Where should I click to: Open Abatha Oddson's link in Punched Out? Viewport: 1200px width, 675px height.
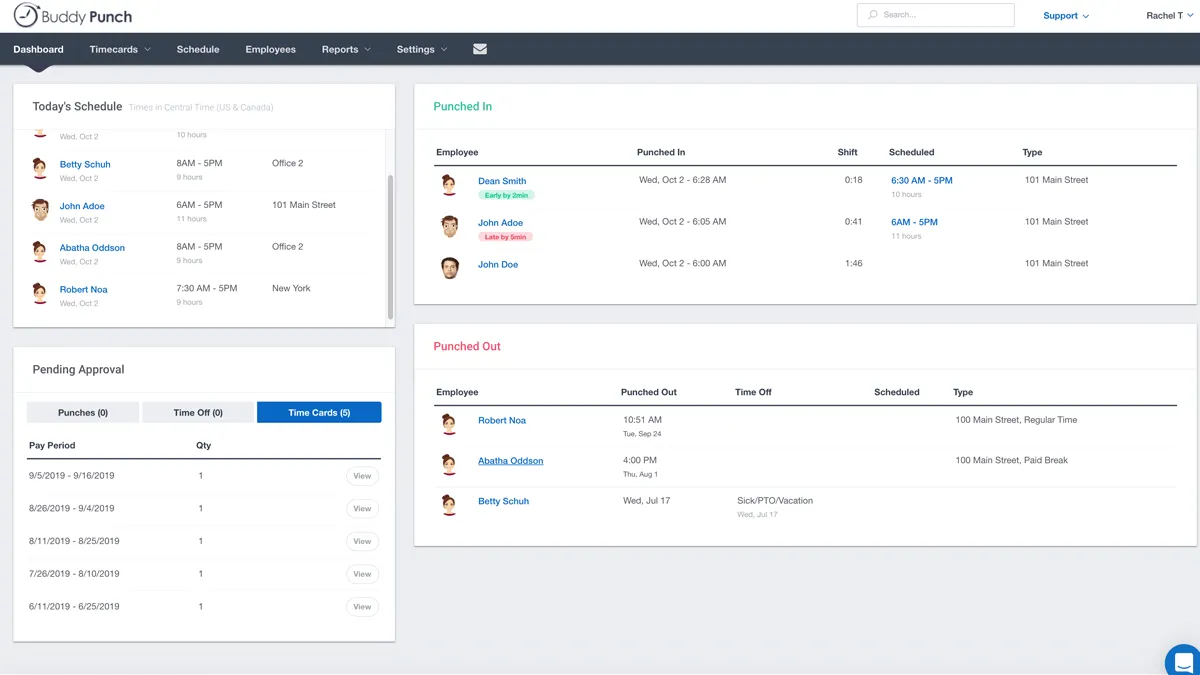tap(510, 461)
